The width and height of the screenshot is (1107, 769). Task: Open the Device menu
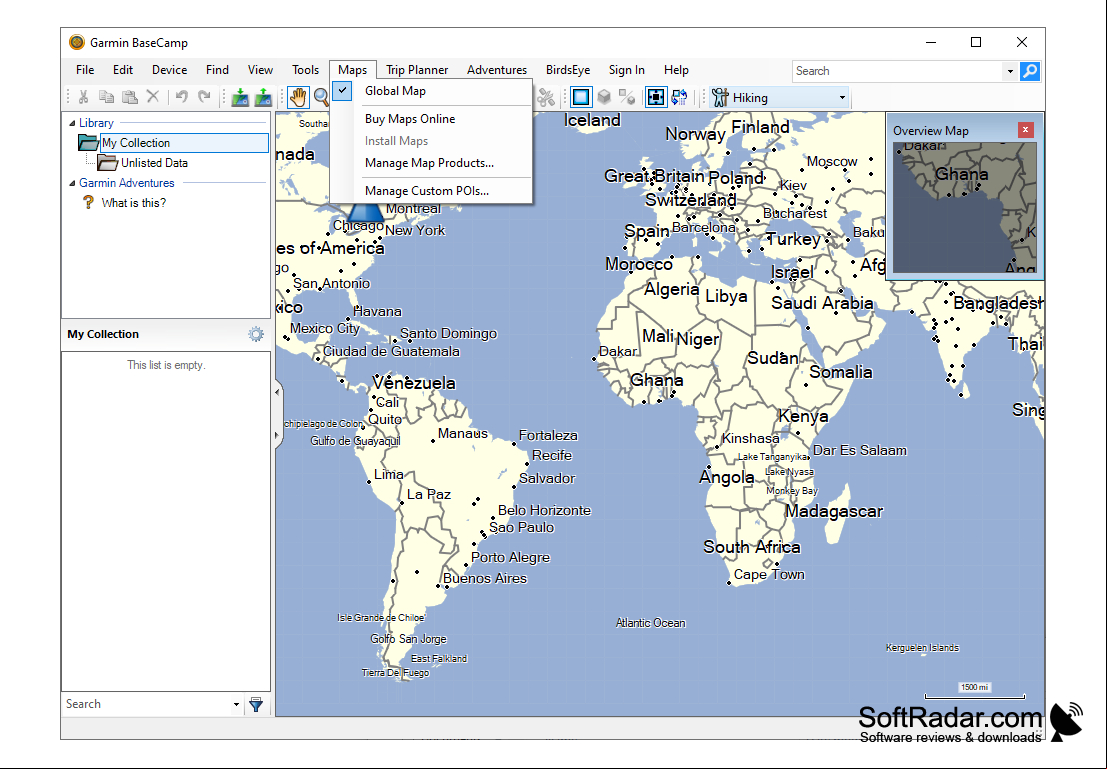coord(169,70)
